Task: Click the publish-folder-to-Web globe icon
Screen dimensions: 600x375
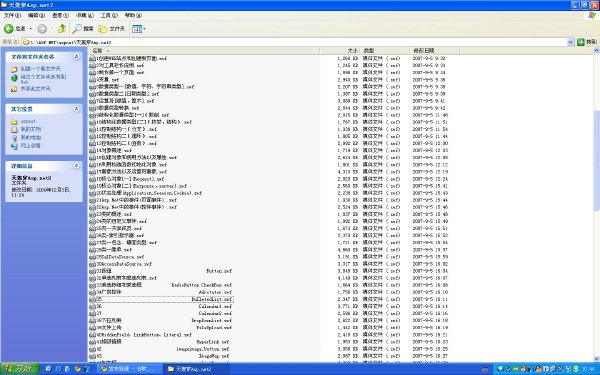Action: click(14, 78)
